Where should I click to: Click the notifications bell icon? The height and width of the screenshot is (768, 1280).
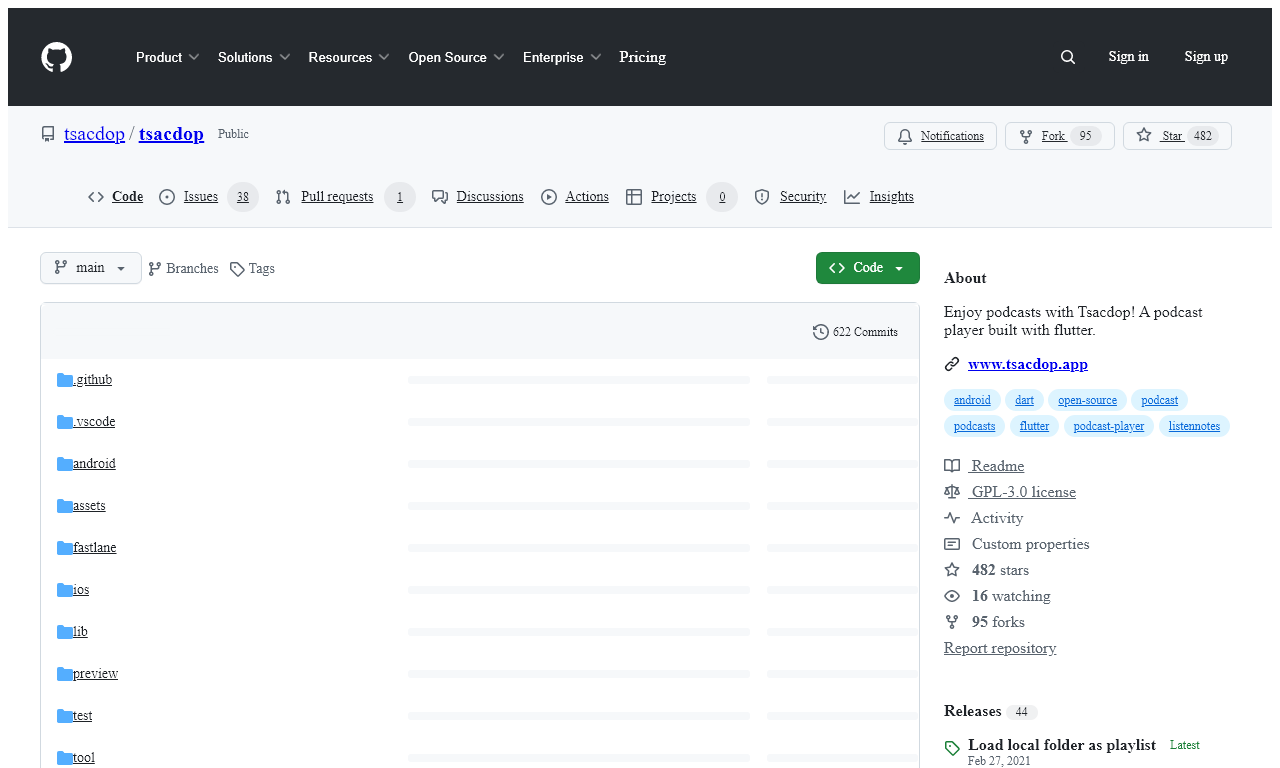pyautogui.click(x=905, y=136)
